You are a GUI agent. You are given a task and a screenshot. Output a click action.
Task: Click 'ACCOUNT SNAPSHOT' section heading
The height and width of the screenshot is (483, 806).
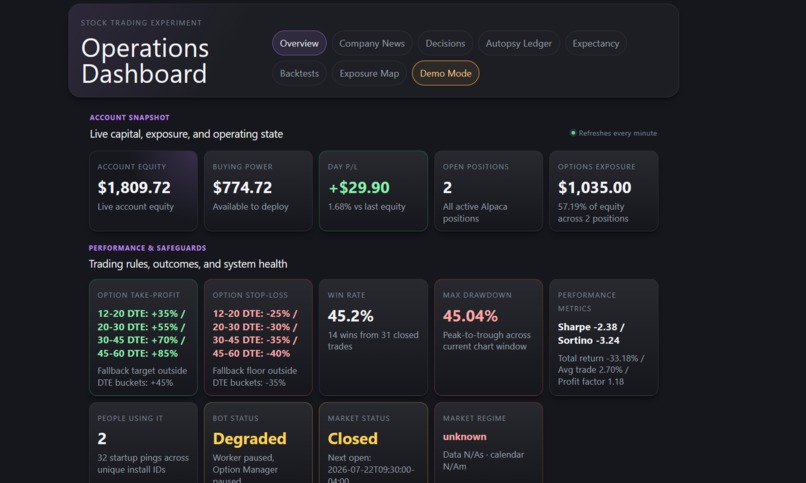click(130, 118)
